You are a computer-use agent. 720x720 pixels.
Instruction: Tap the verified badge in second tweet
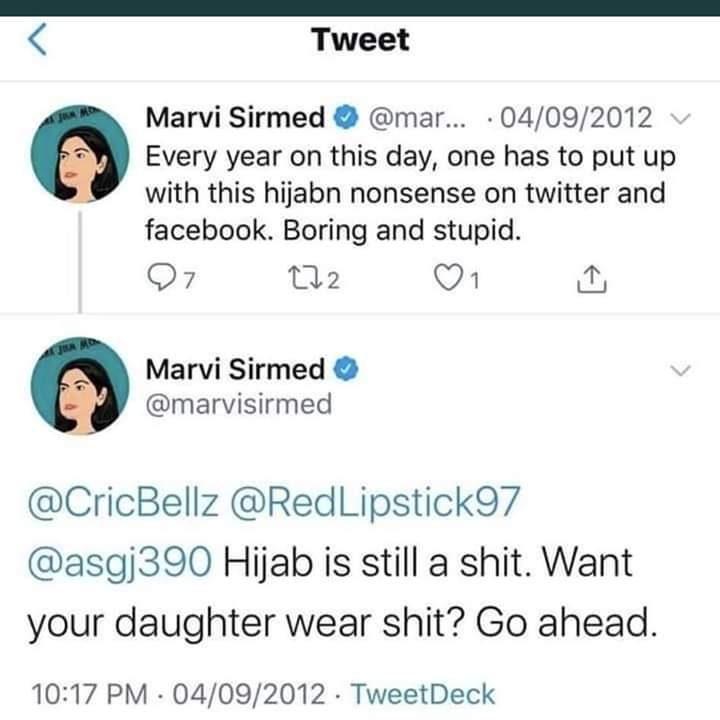pos(345,370)
